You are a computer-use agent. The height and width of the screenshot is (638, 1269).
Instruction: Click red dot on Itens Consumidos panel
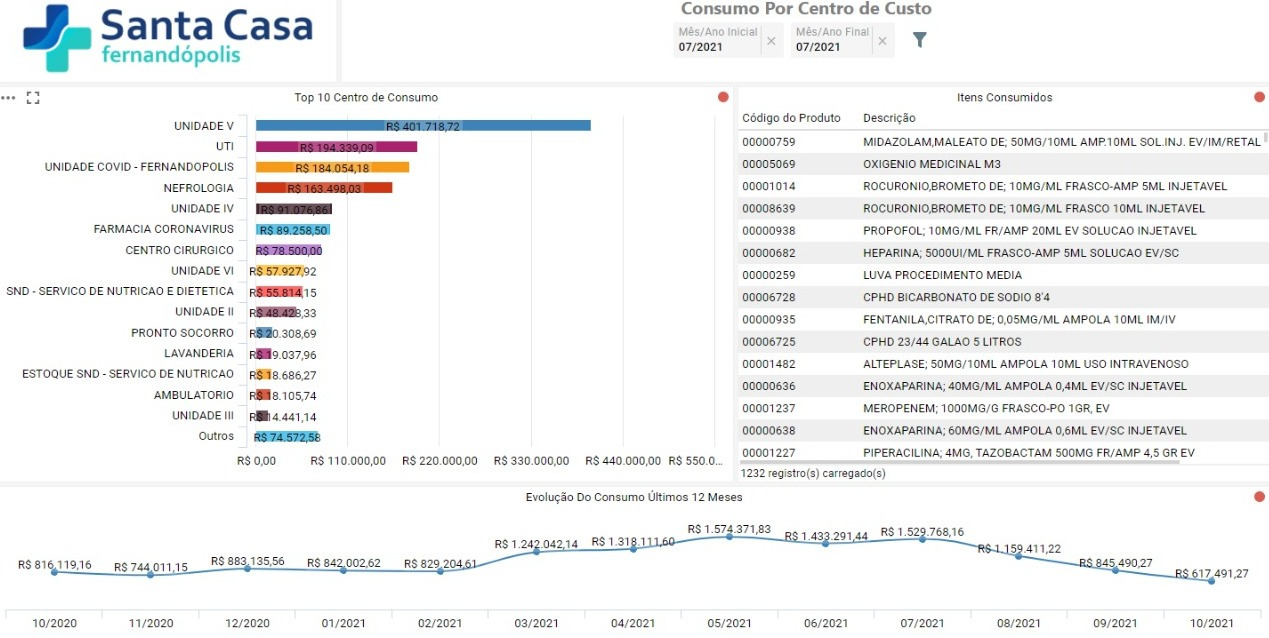pyautogui.click(x=1259, y=97)
